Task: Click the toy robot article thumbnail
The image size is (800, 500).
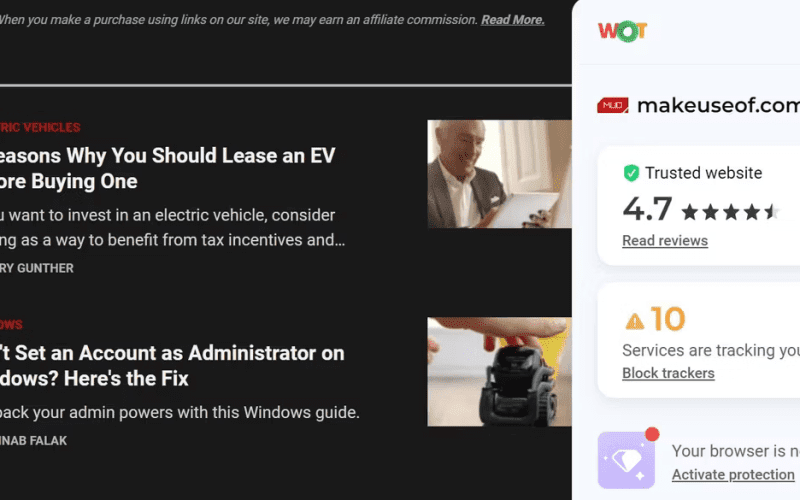Action: (499, 372)
